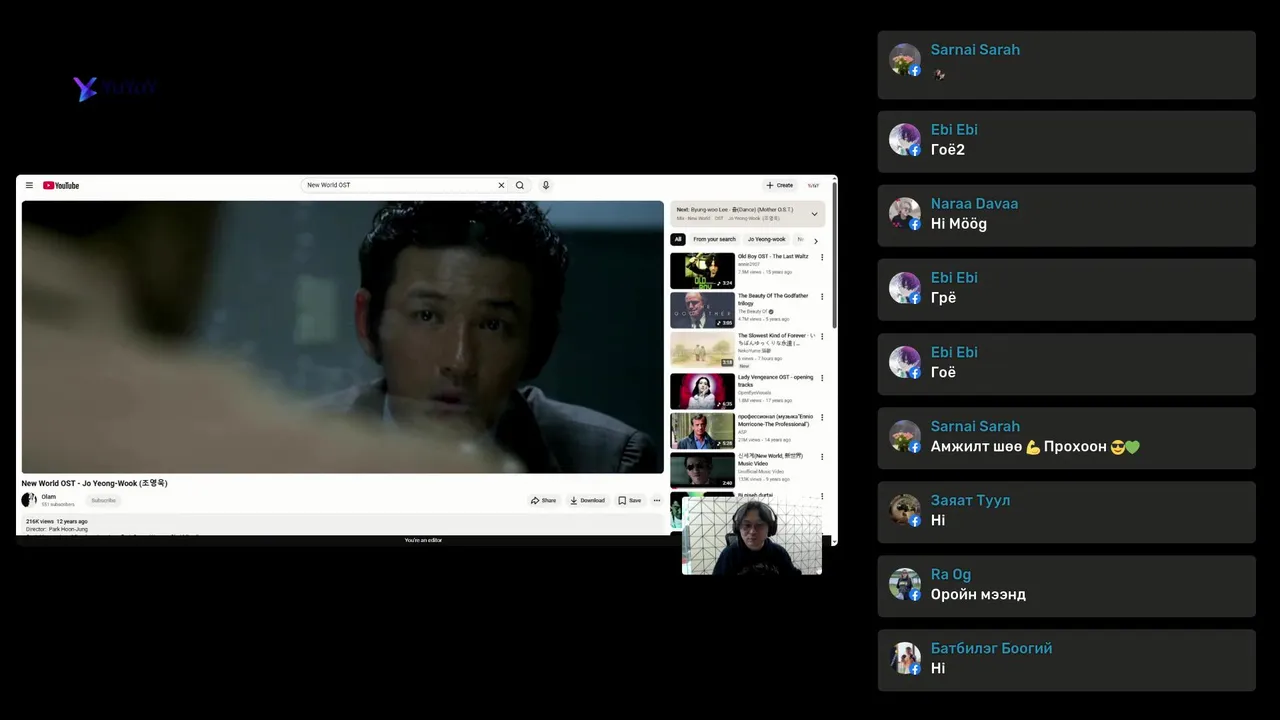Click Ebi Ebi's Гоё2 comment
Viewport: 1280px width, 720px height.
(948, 150)
